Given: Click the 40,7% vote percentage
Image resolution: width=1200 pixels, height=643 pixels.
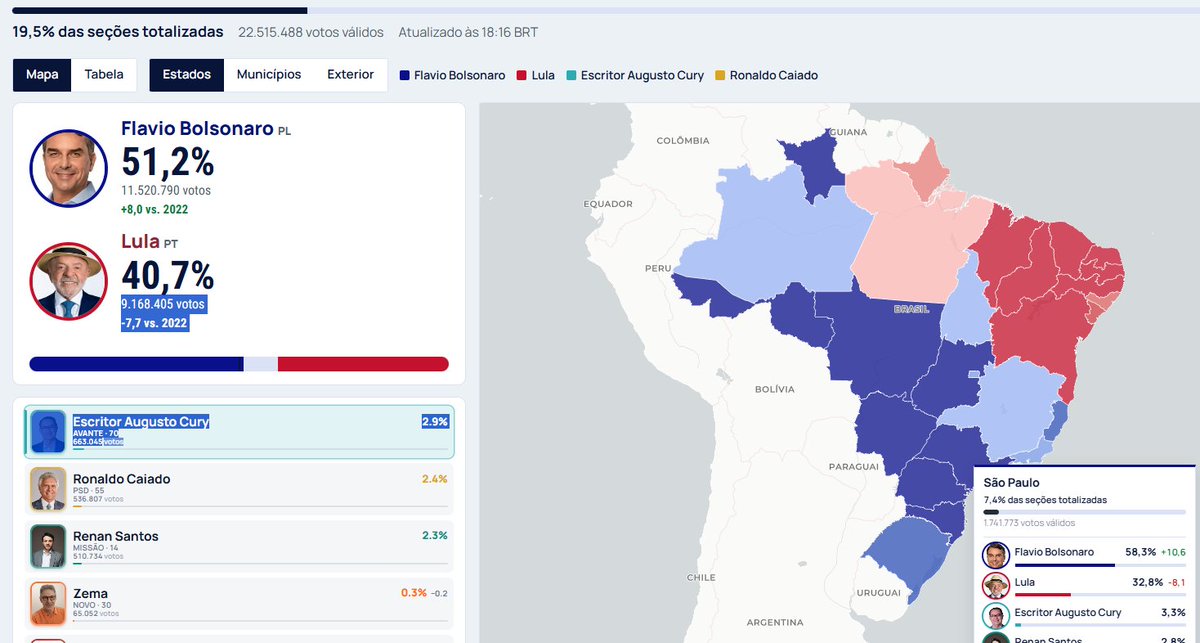Looking at the screenshot, I should 168,275.
